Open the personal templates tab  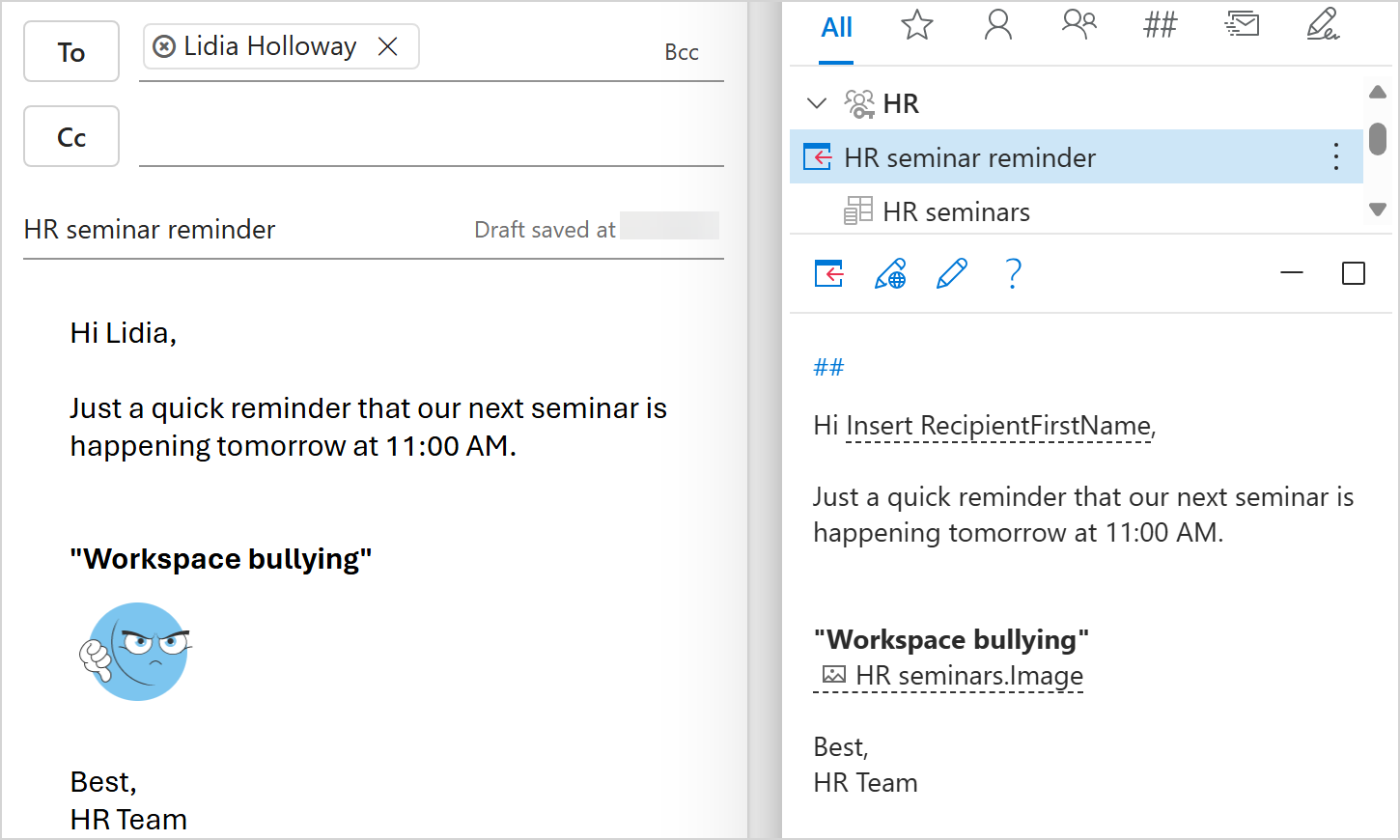(997, 26)
